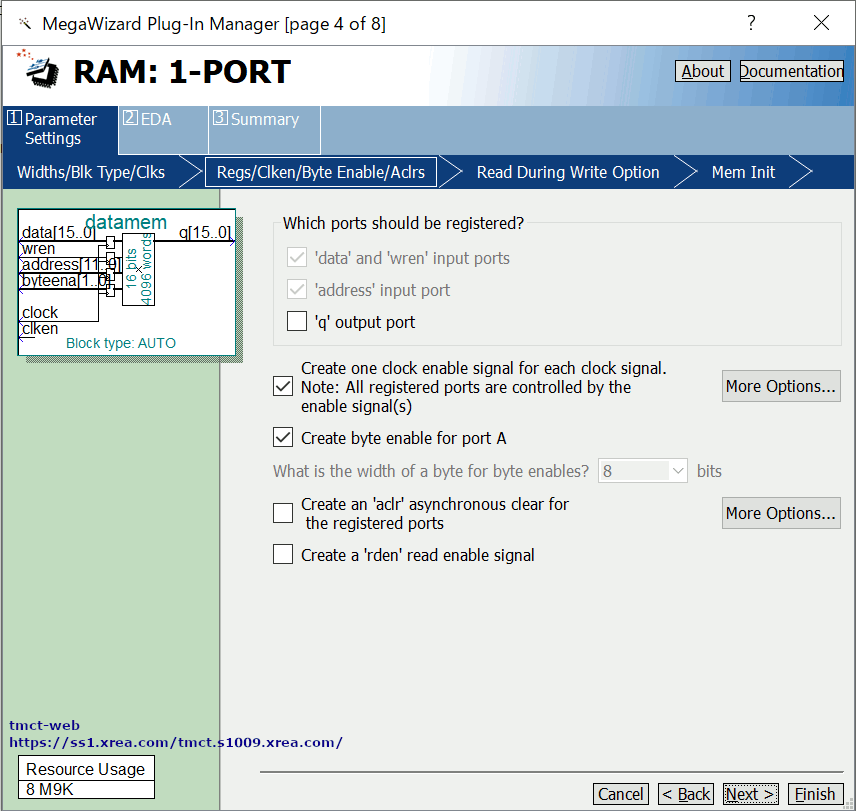The width and height of the screenshot is (856, 811).
Task: Enable the 'q' output port register
Action: 297,321
